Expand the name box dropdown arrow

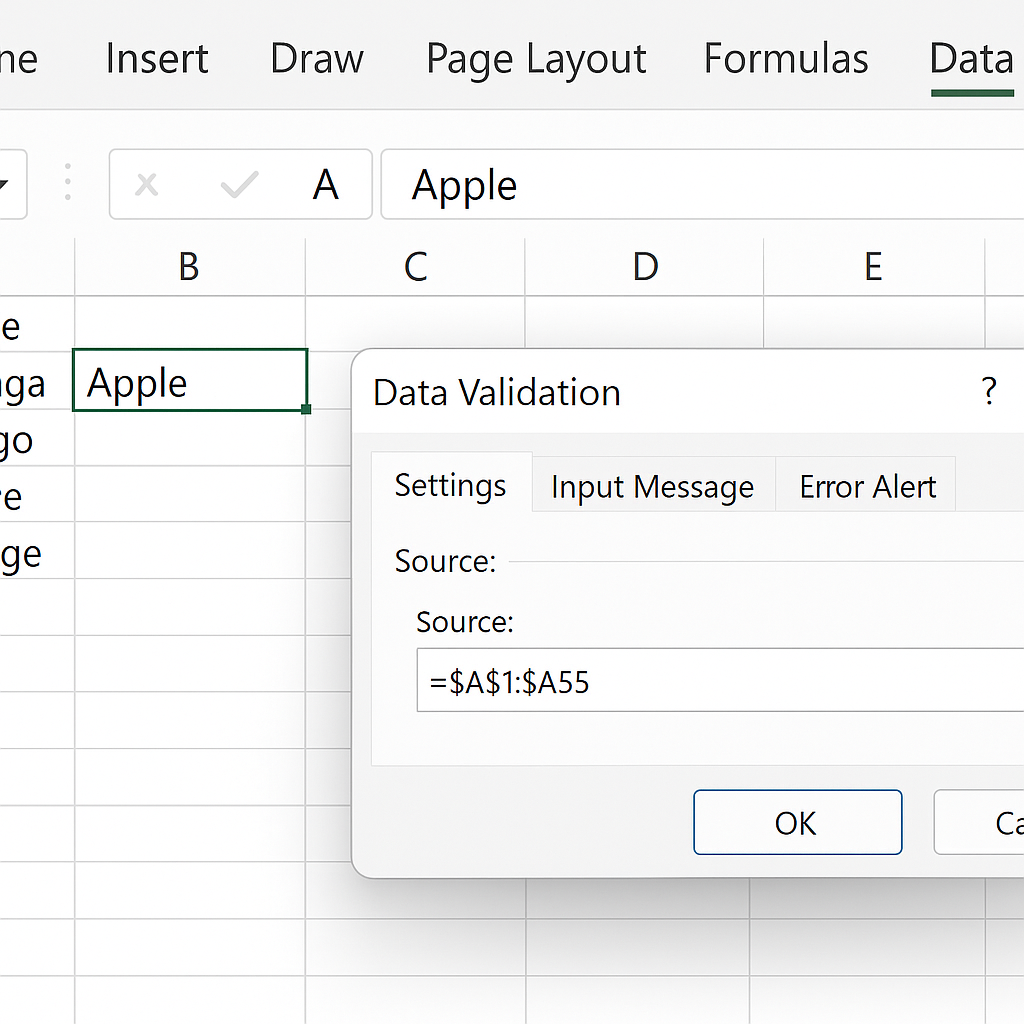click(x=5, y=185)
